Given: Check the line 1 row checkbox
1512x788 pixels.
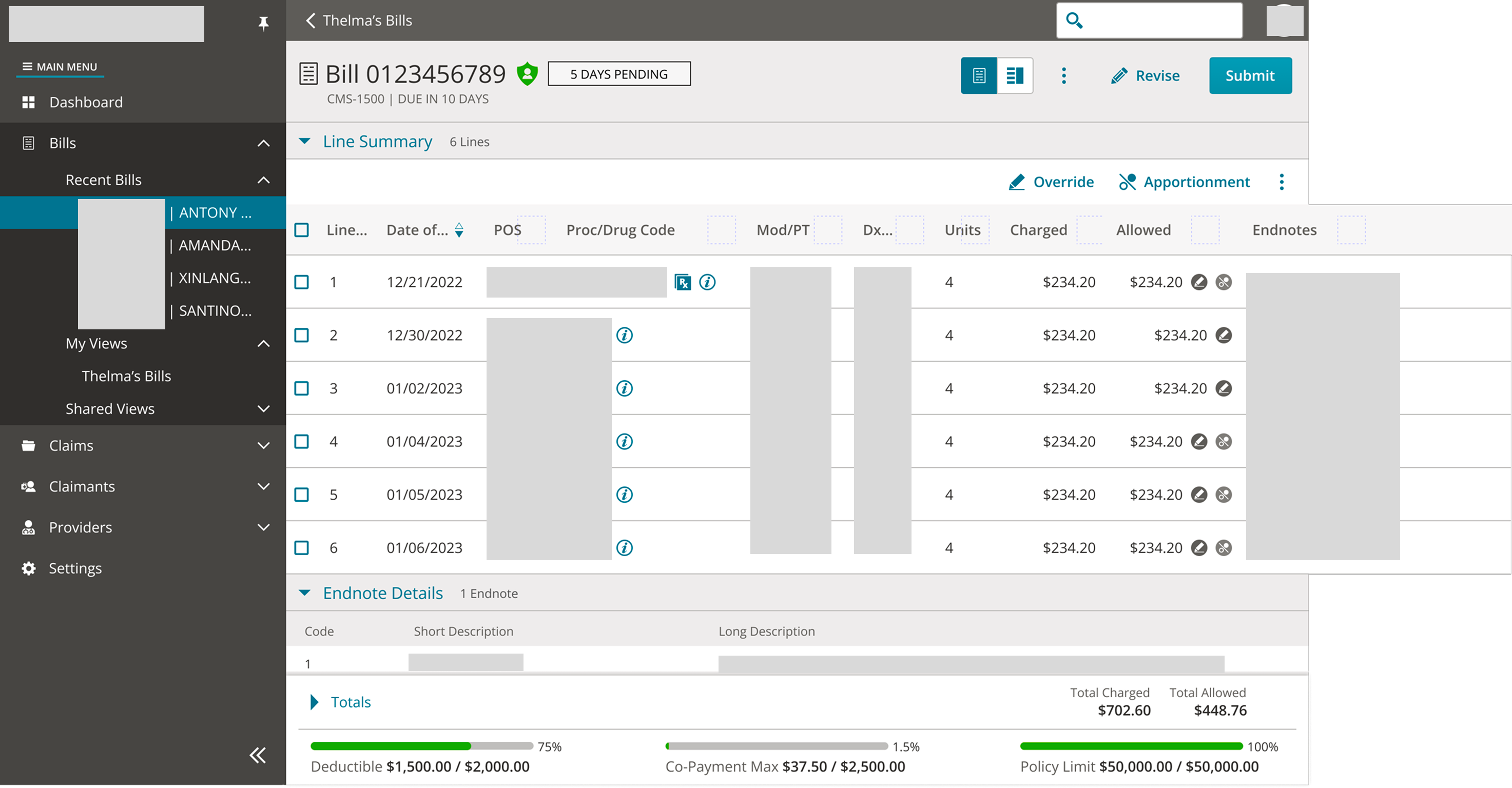Looking at the screenshot, I should click(302, 282).
